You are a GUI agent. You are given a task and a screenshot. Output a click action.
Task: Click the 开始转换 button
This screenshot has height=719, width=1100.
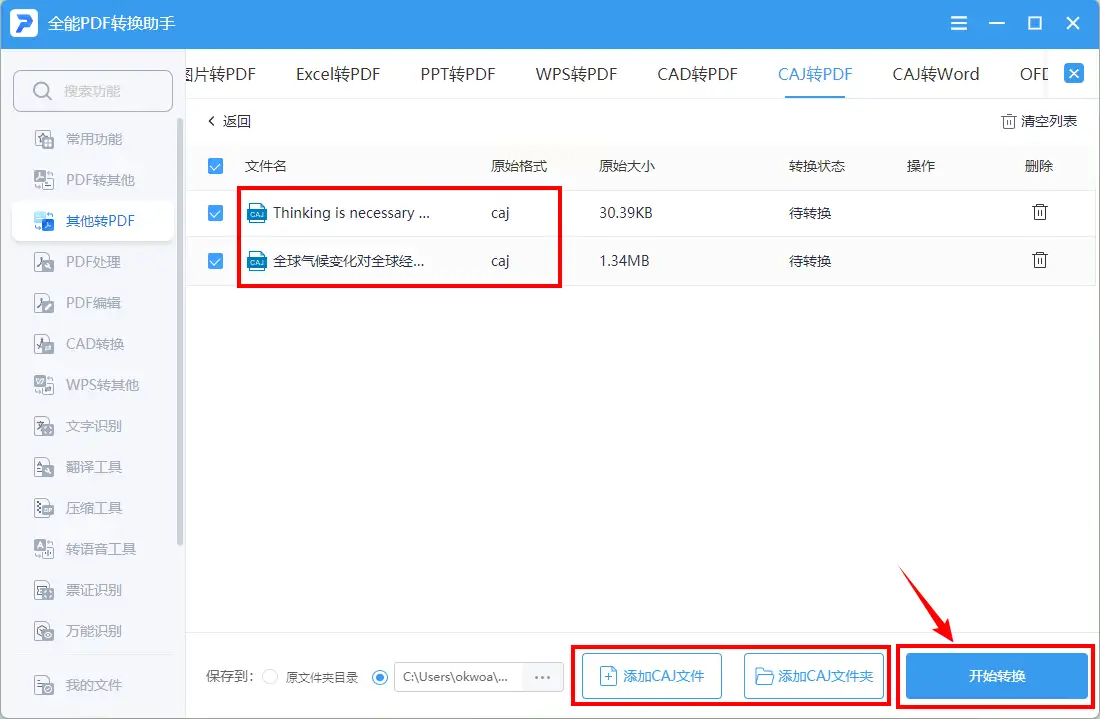click(x=996, y=676)
